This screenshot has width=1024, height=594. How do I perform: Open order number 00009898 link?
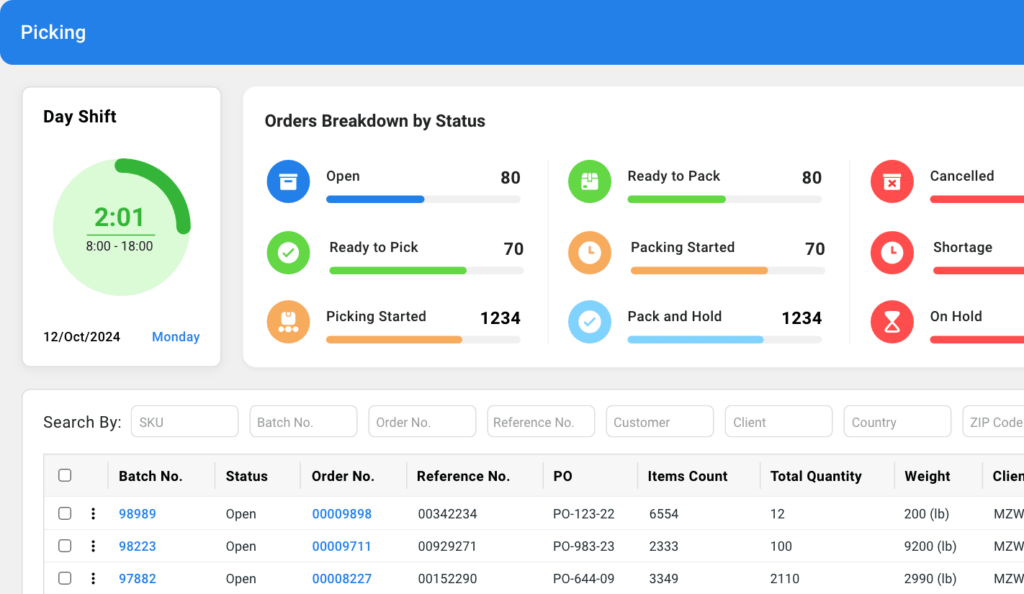coord(342,514)
